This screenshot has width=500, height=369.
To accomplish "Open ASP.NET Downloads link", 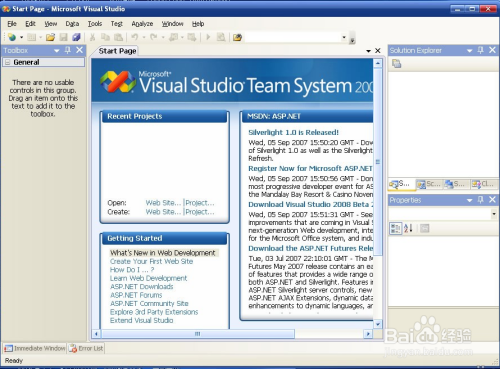I will coord(142,287).
